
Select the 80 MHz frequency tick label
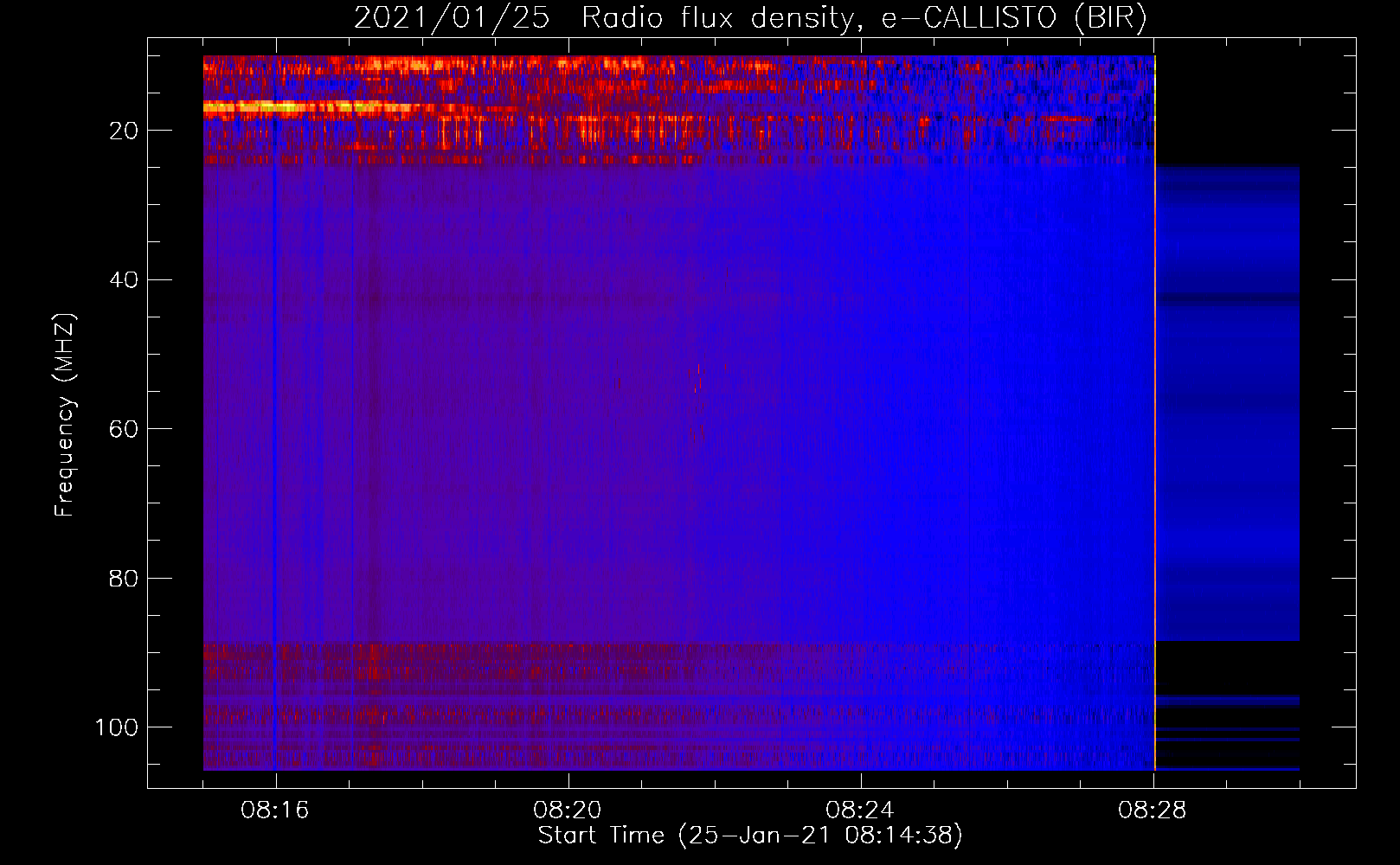(x=124, y=578)
